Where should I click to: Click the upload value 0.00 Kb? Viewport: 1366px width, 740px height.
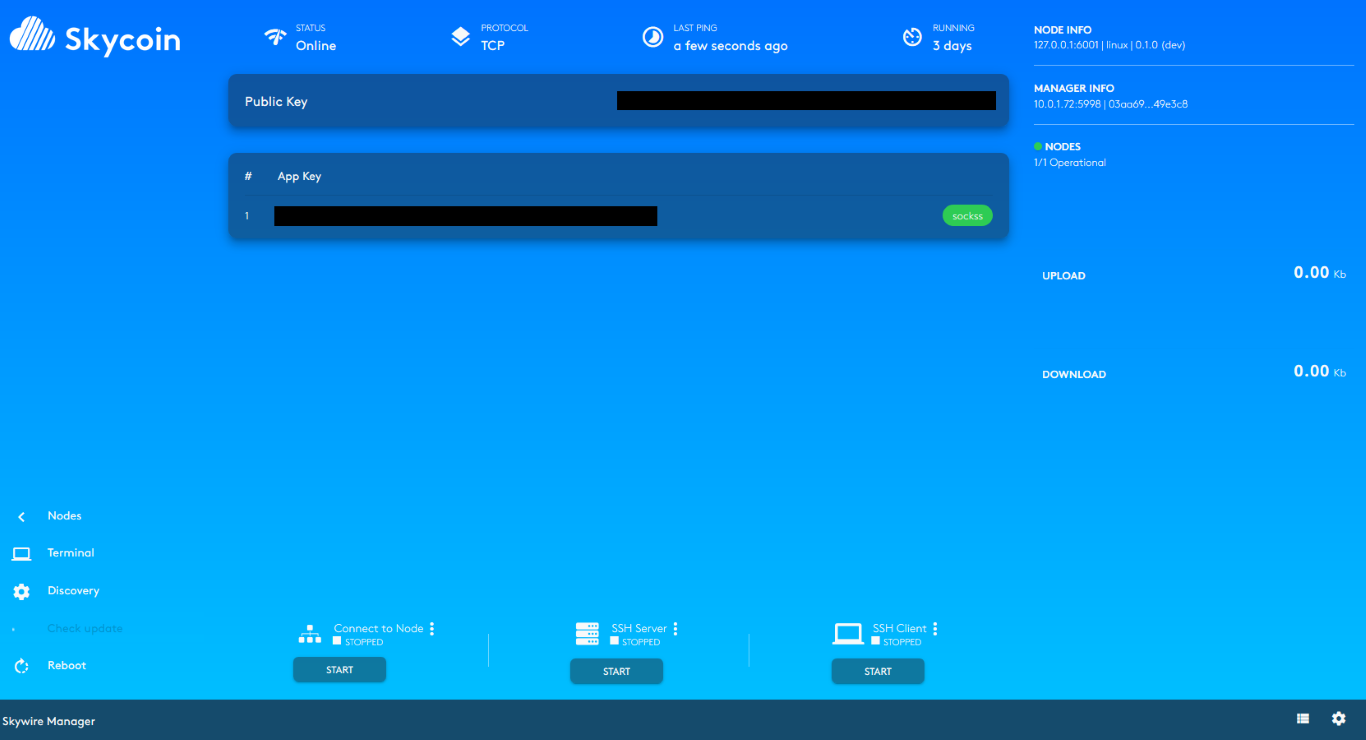coord(1320,273)
